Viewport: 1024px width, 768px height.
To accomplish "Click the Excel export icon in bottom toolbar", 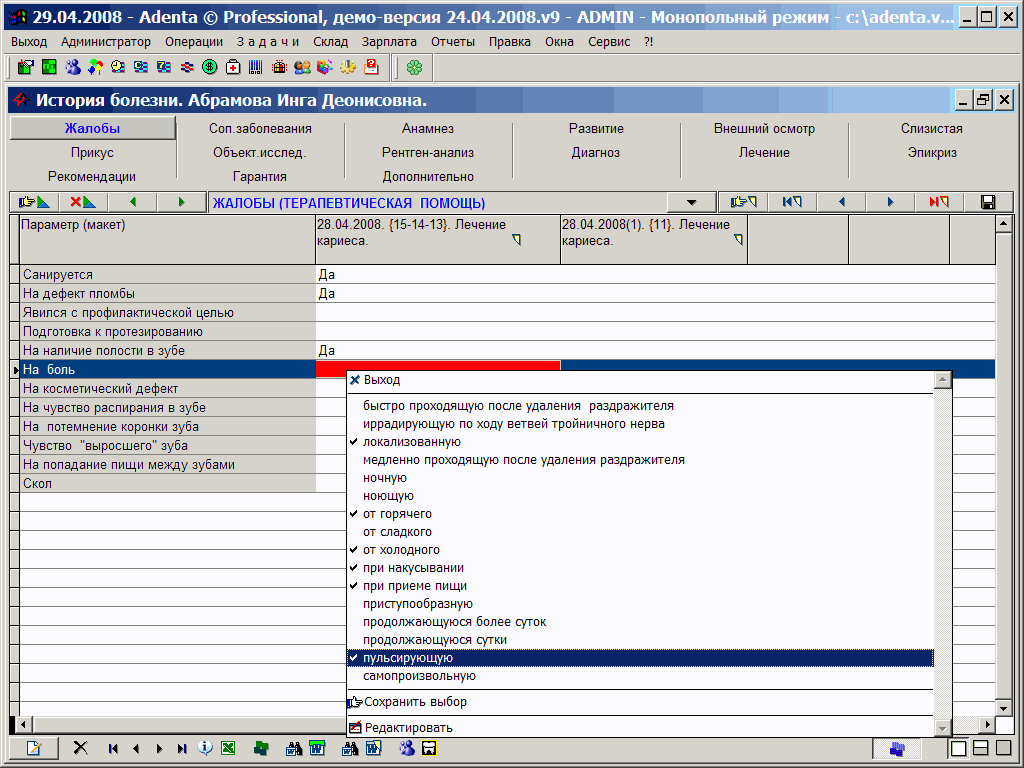I will click(x=228, y=748).
